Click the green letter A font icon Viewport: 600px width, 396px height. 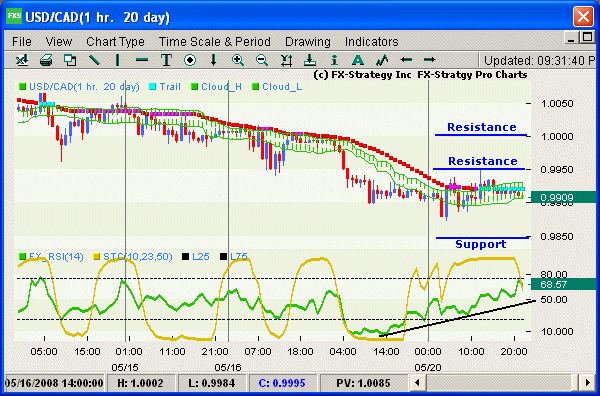pos(358,60)
